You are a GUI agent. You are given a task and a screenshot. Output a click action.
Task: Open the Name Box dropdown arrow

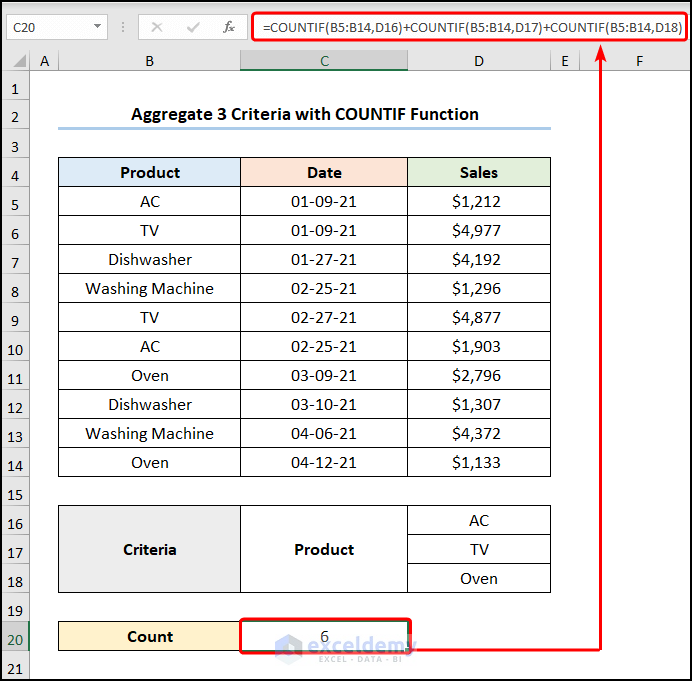(97, 26)
